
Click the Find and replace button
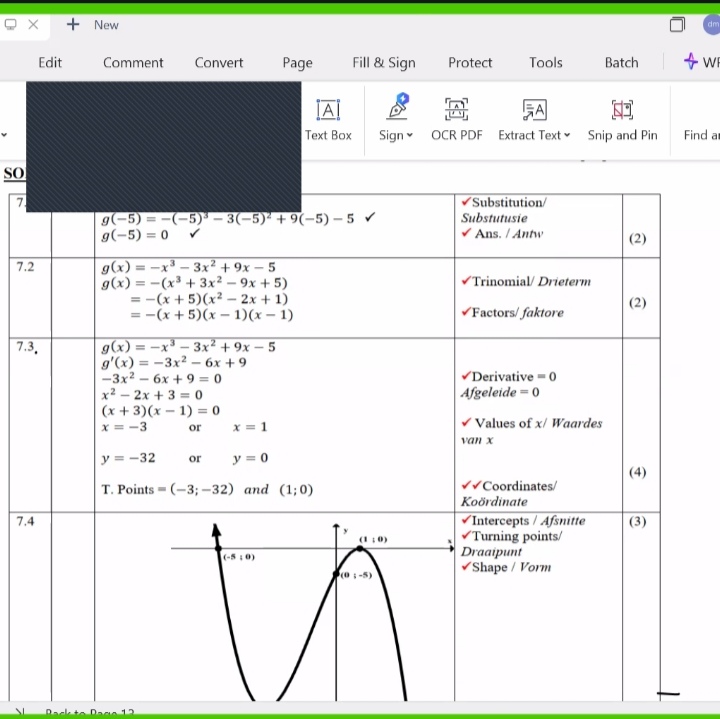click(700, 135)
